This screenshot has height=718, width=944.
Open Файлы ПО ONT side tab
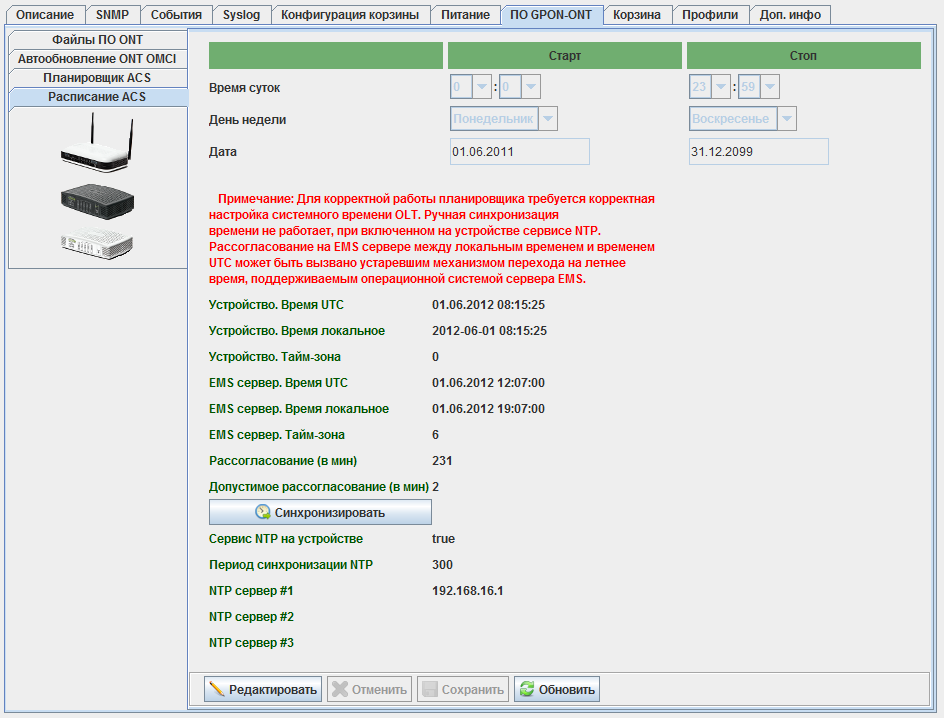click(x=98, y=40)
